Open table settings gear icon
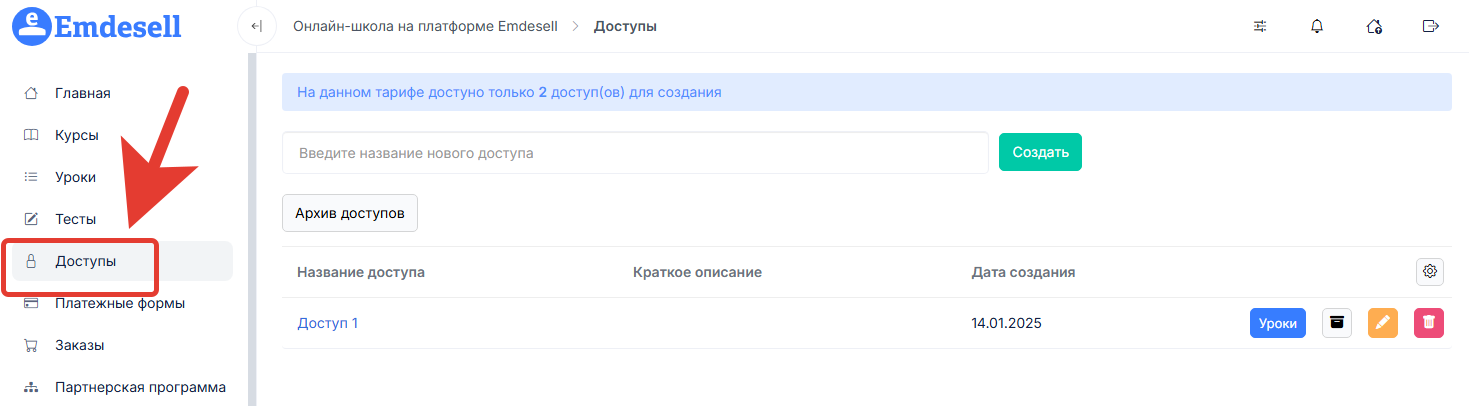 click(1430, 271)
